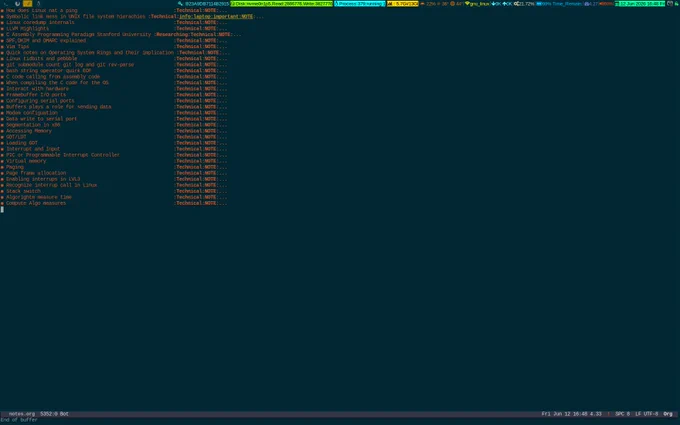680x425 pixels.
Task: Click the "End of buffer" echo area message
Action: [x=19, y=420]
